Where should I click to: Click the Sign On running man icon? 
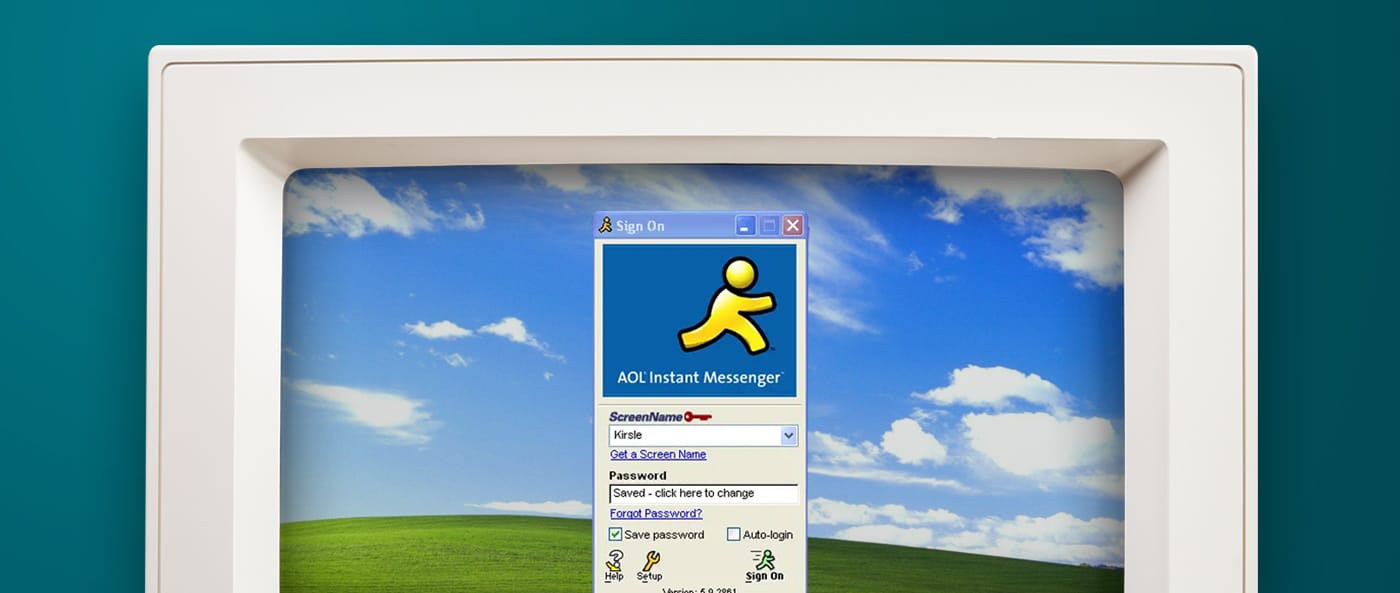pyautogui.click(x=764, y=560)
